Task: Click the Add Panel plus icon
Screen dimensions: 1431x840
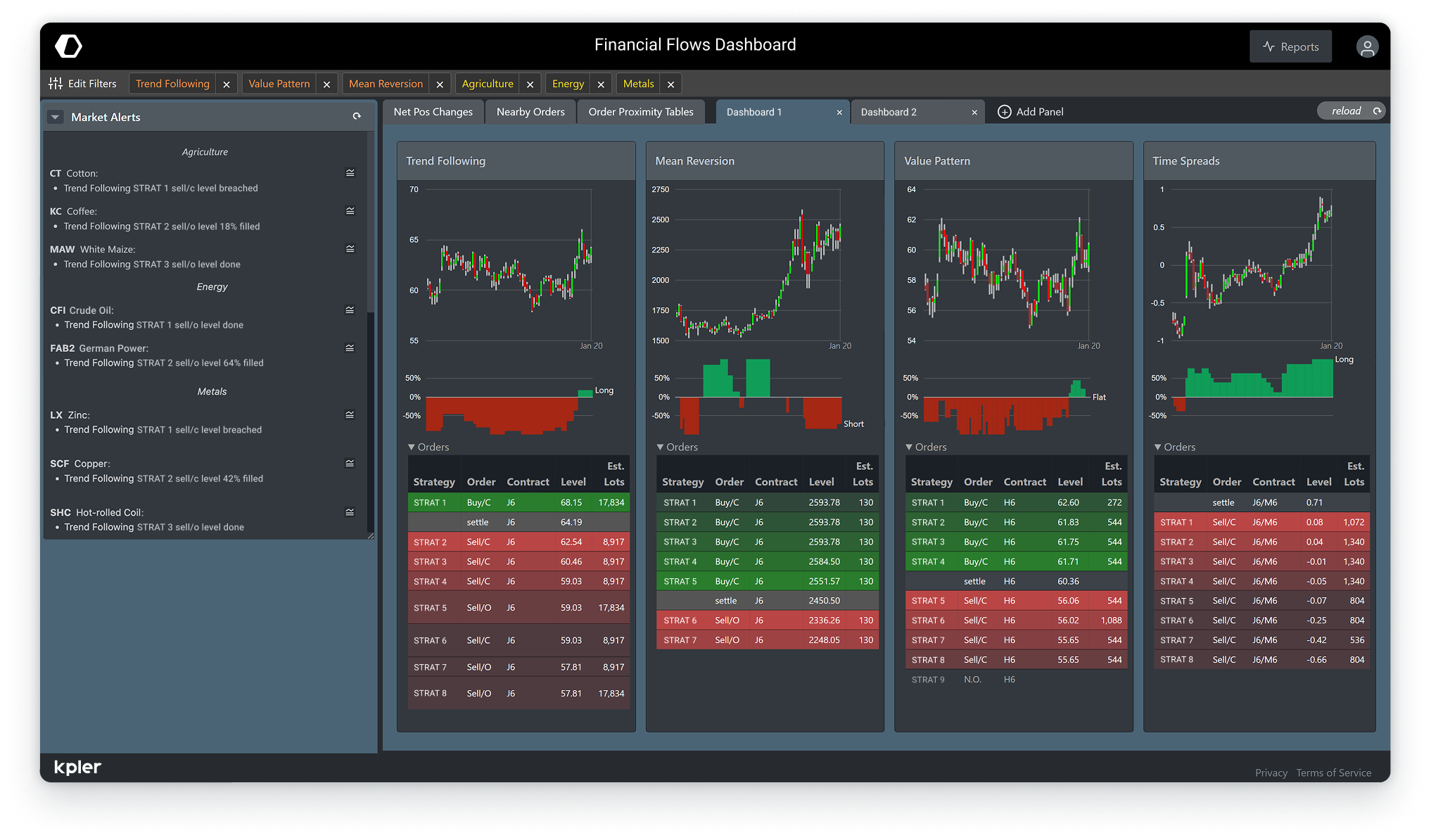Action: click(1004, 111)
